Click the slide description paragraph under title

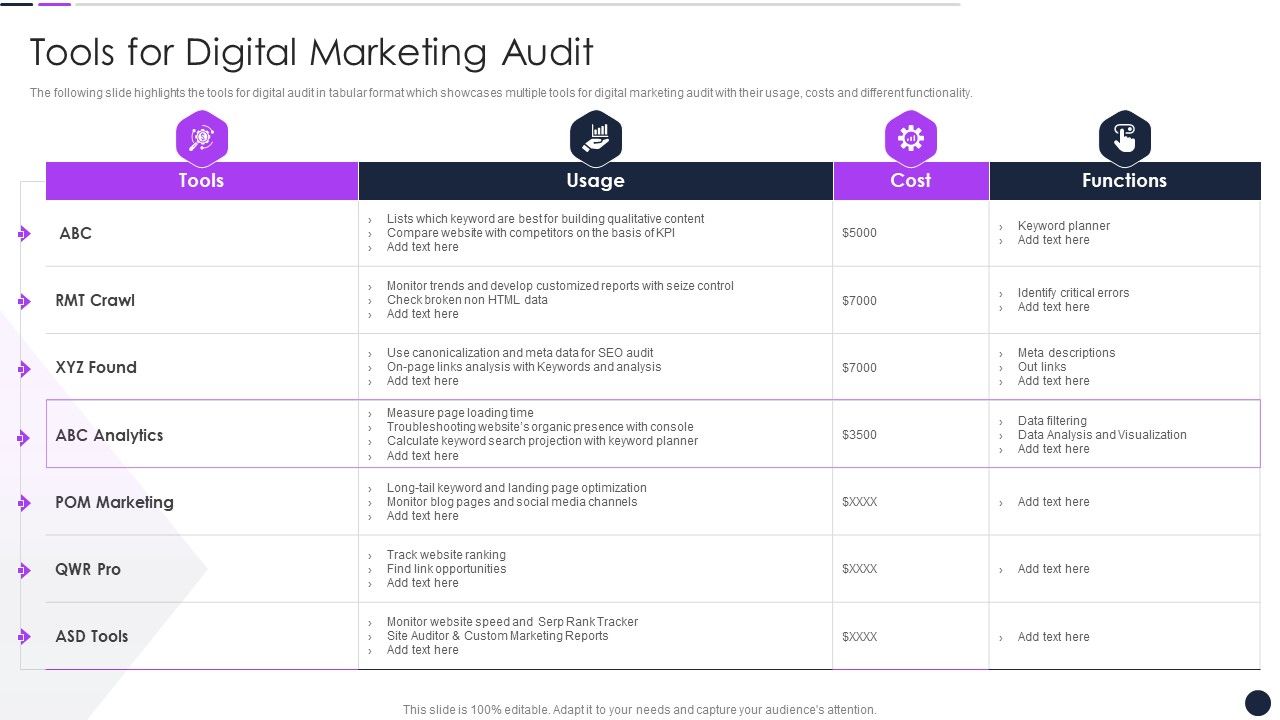click(x=501, y=93)
